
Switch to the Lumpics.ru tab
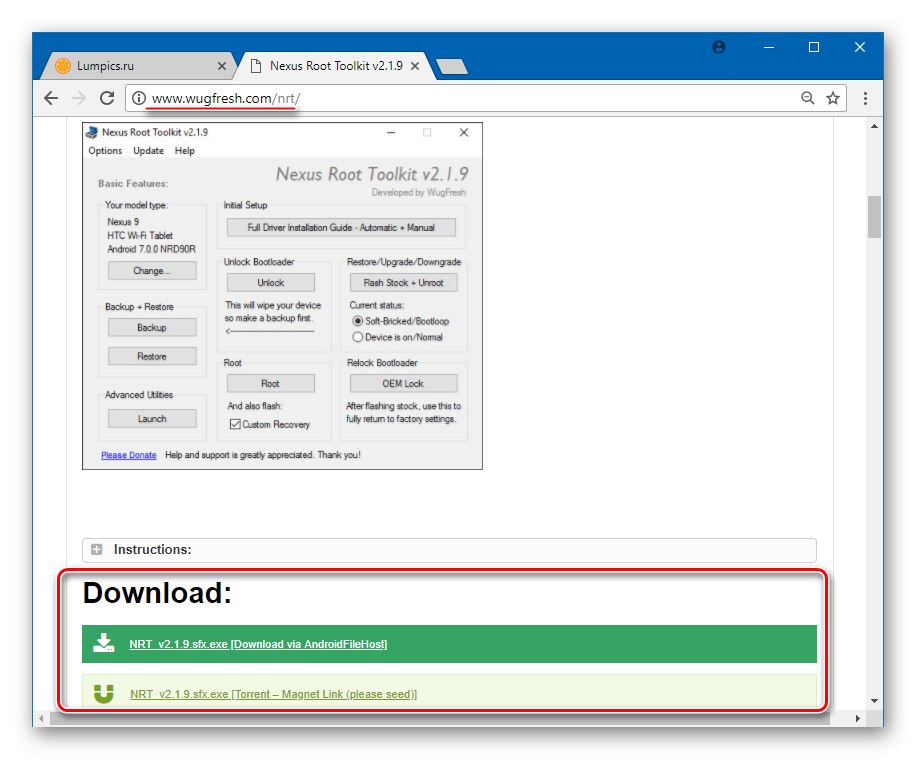tap(139, 66)
